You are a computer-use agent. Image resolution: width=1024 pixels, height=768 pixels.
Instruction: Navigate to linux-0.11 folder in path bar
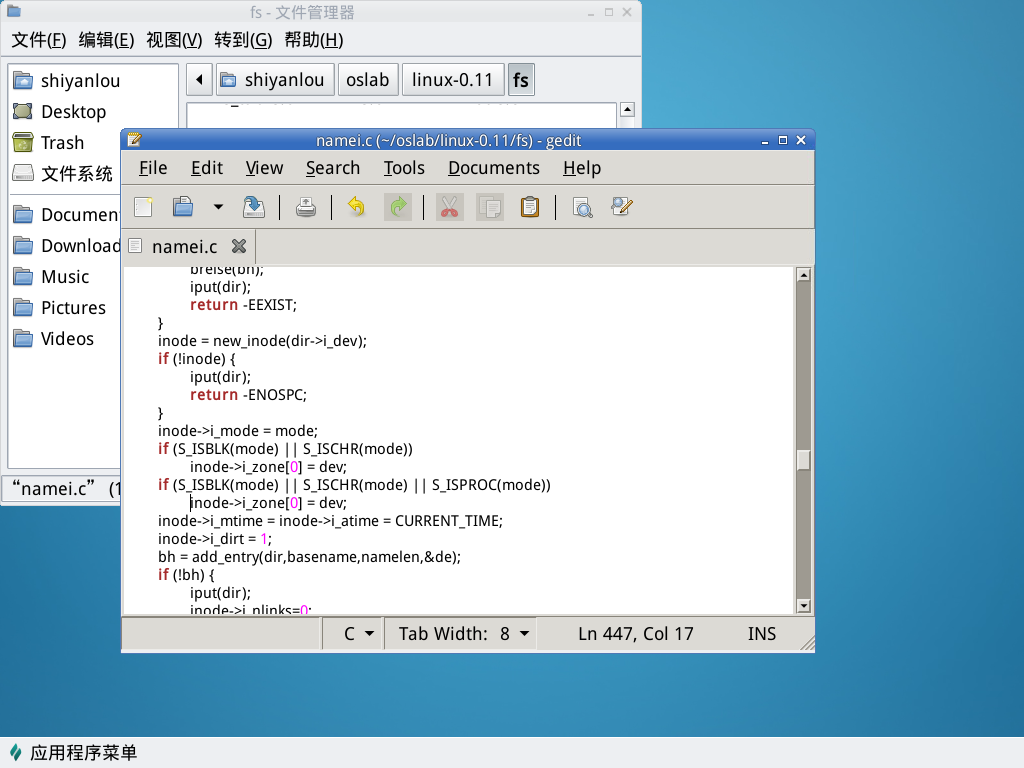[x=452, y=80]
